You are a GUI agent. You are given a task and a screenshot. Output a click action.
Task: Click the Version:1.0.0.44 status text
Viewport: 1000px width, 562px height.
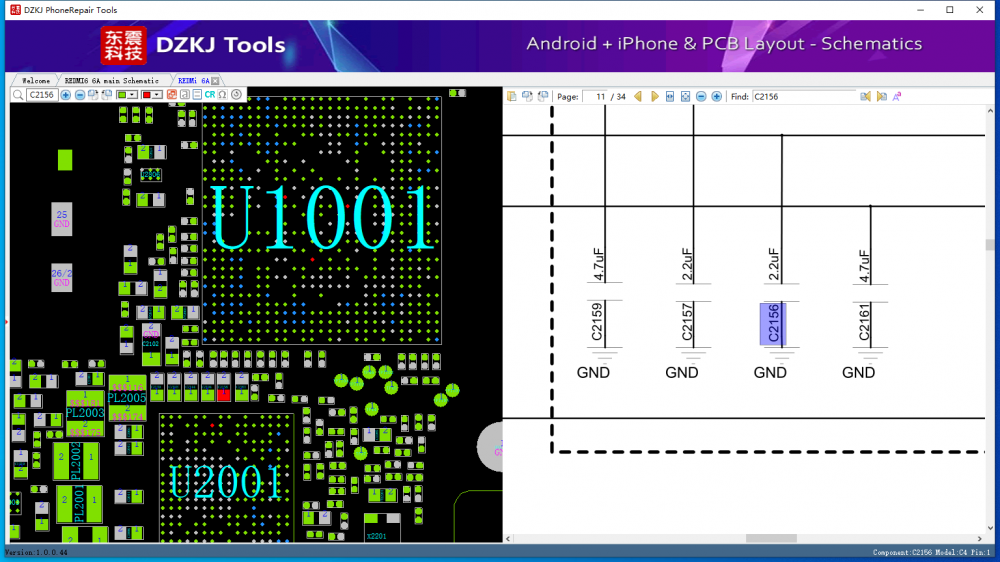[36, 552]
